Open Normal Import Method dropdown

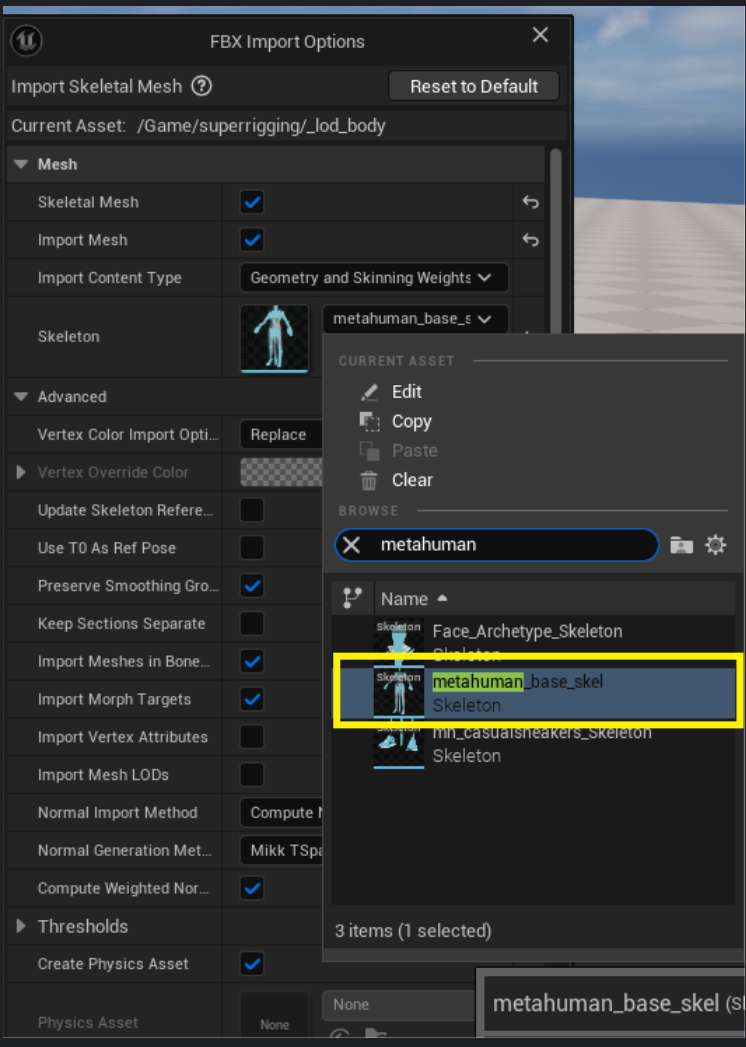(281, 813)
